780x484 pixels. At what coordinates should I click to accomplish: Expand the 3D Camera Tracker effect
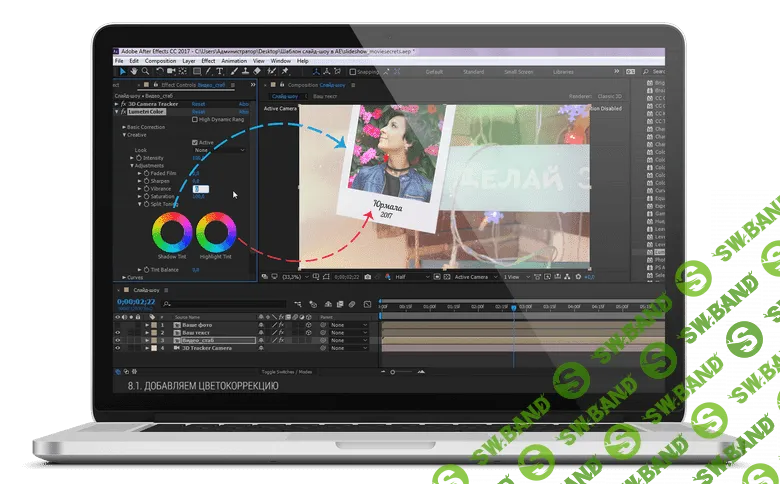coord(117,104)
